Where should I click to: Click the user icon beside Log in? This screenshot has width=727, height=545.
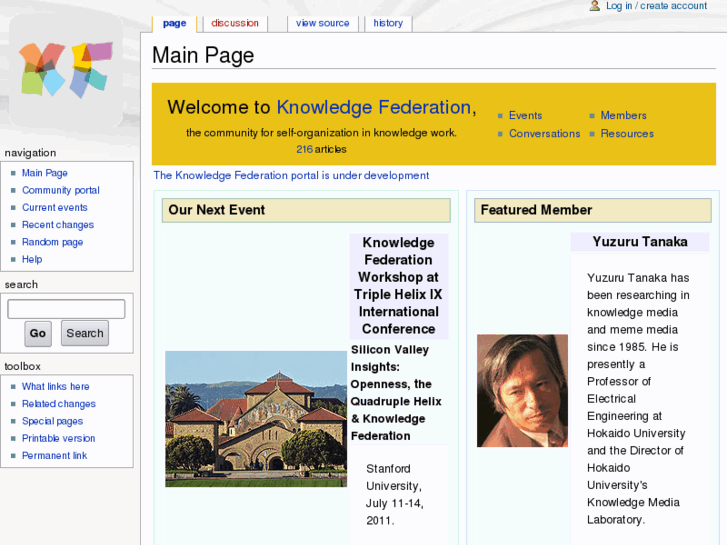[x=595, y=6]
